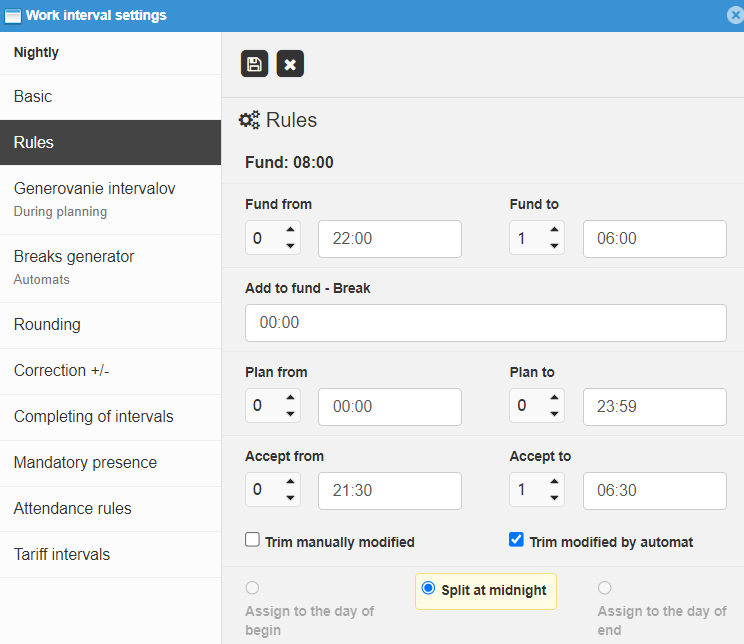Image resolution: width=744 pixels, height=644 pixels.
Task: Edit the Plan to time 23:59
Action: point(654,407)
